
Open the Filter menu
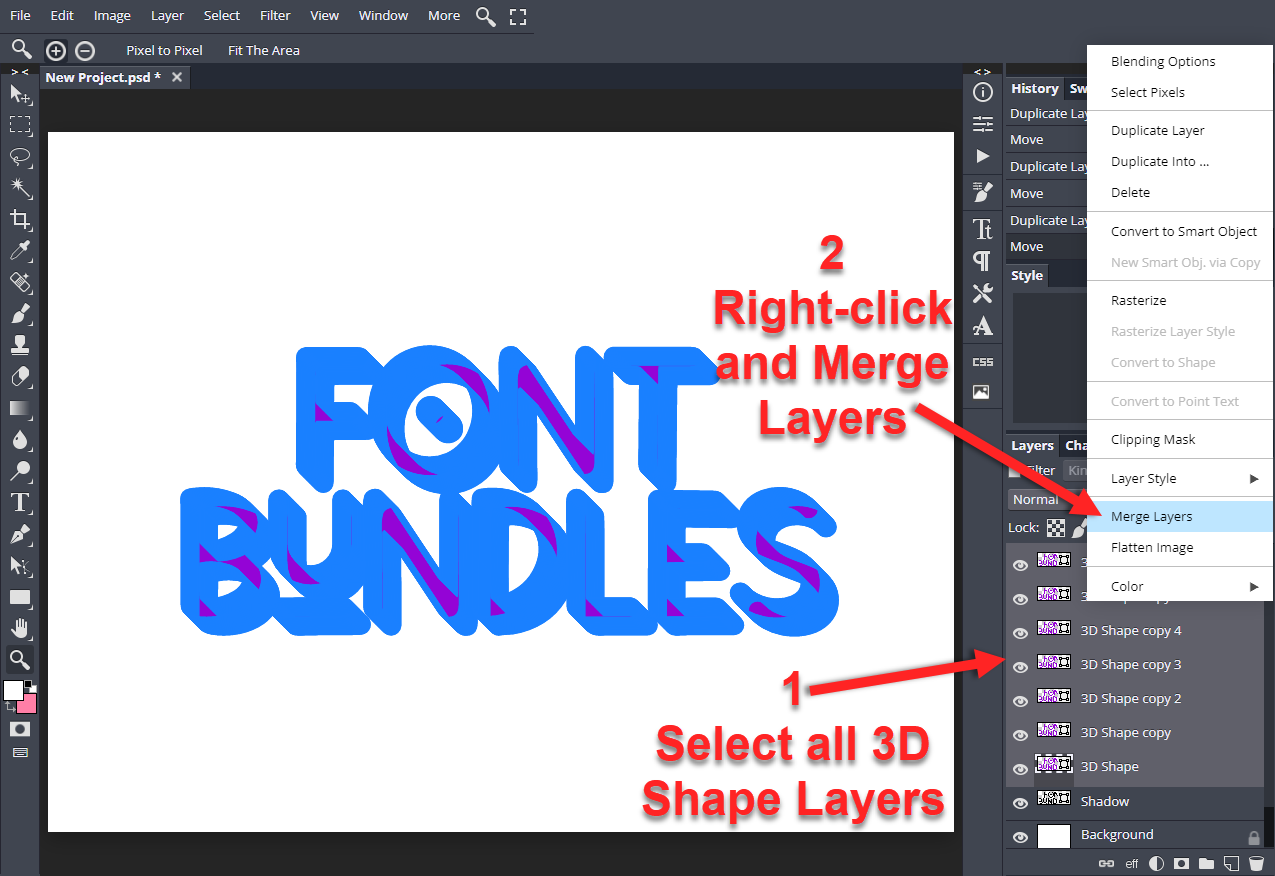pos(275,15)
